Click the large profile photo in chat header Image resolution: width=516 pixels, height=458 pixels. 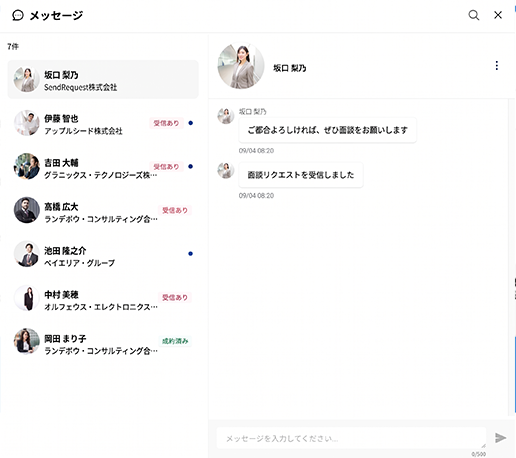241,66
